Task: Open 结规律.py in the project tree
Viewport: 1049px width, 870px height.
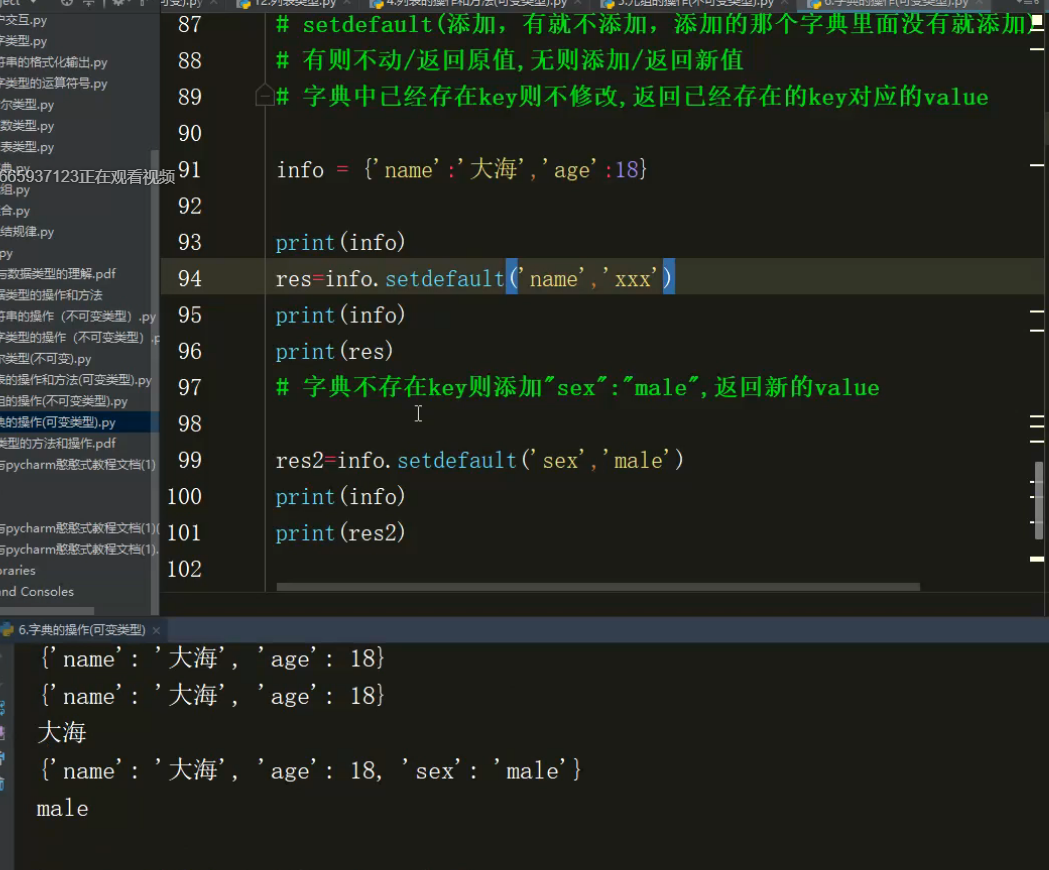Action: pos(27,232)
